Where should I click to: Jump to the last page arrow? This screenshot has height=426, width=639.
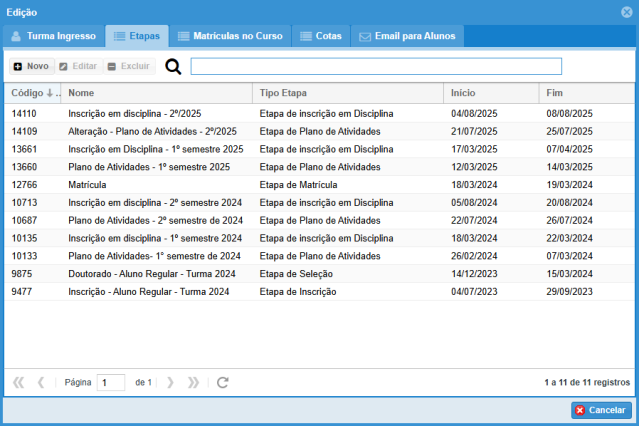pos(193,382)
